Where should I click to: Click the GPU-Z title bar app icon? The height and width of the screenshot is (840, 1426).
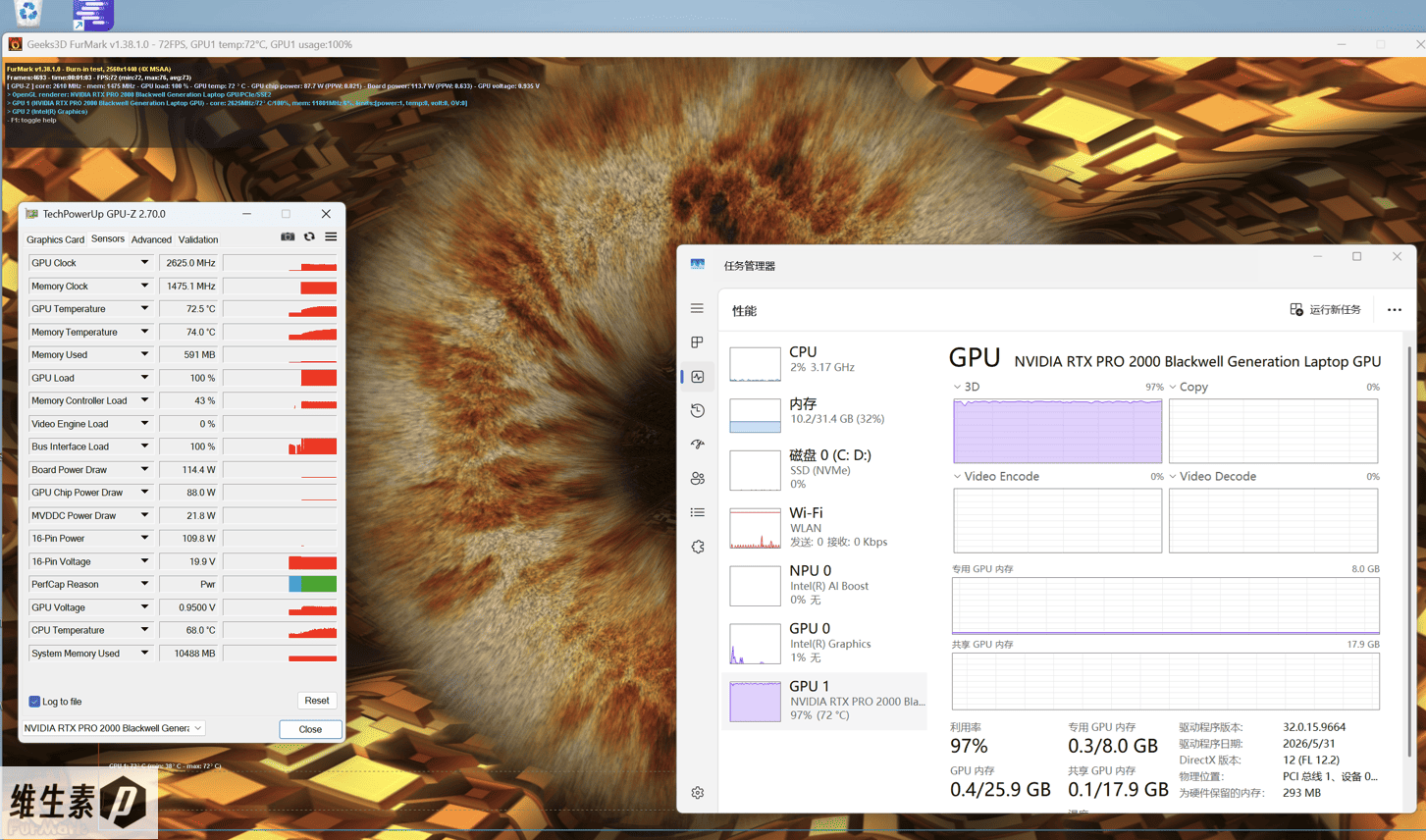[31, 214]
